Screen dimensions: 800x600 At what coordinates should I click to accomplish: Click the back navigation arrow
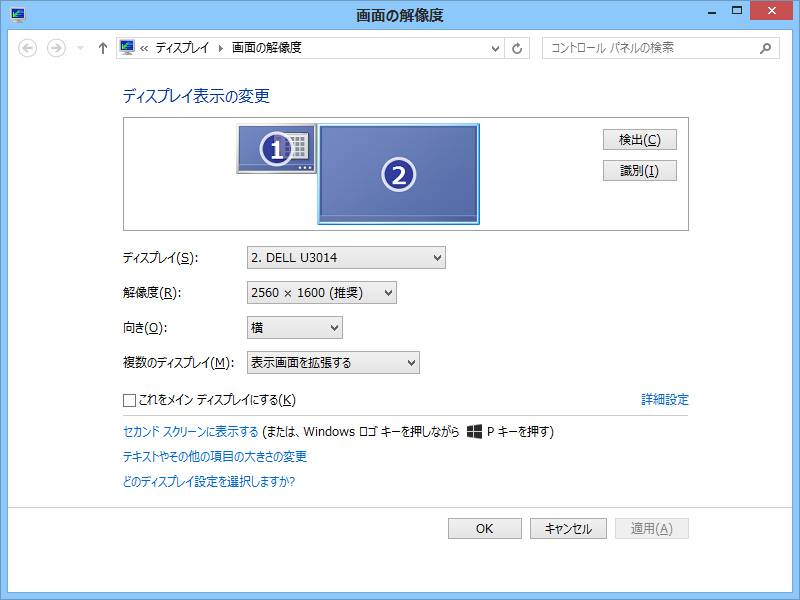[28, 48]
